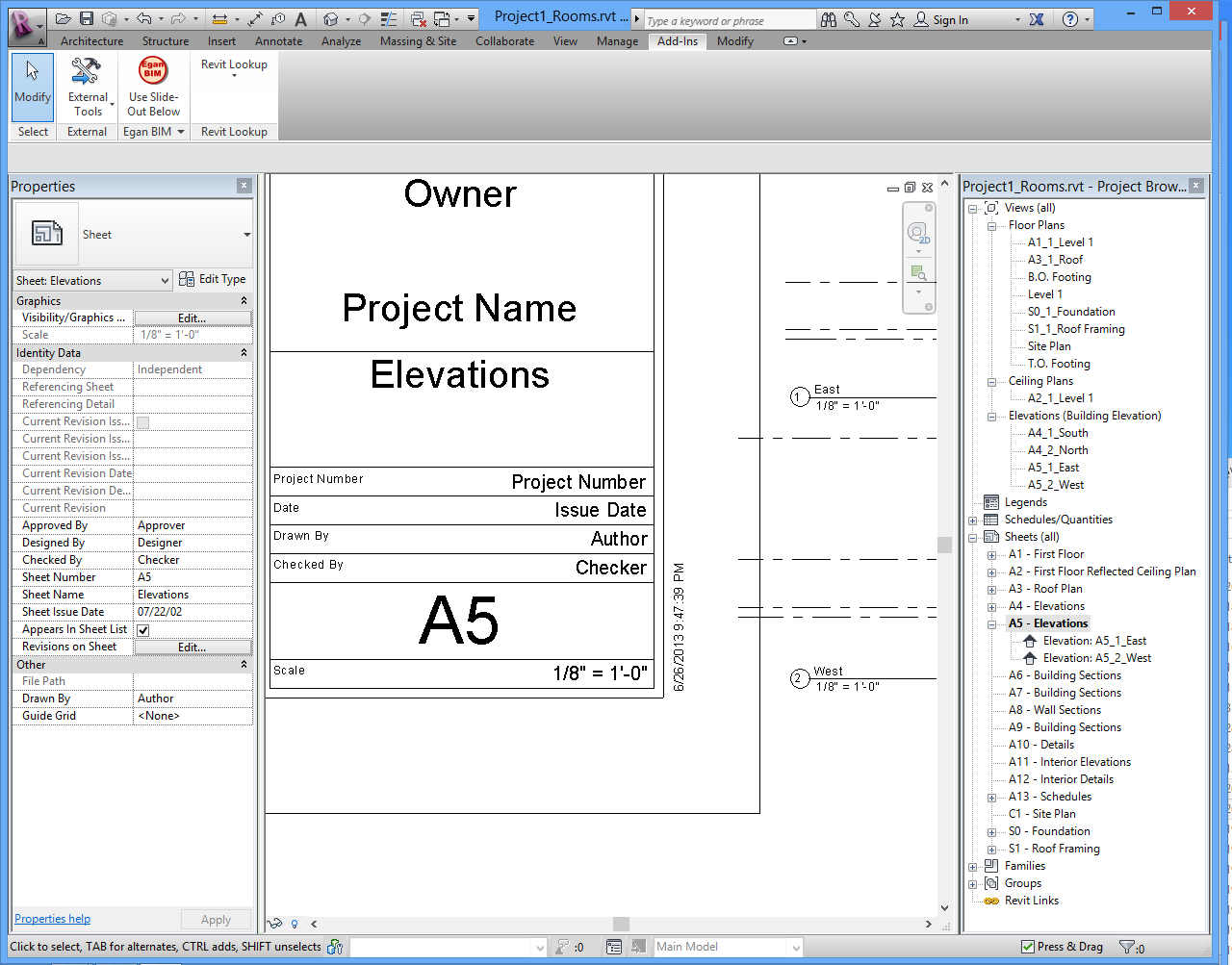Screen dimensions: 1232x965
Task: Switch to the Annotate ribbon tab
Action: (x=278, y=41)
